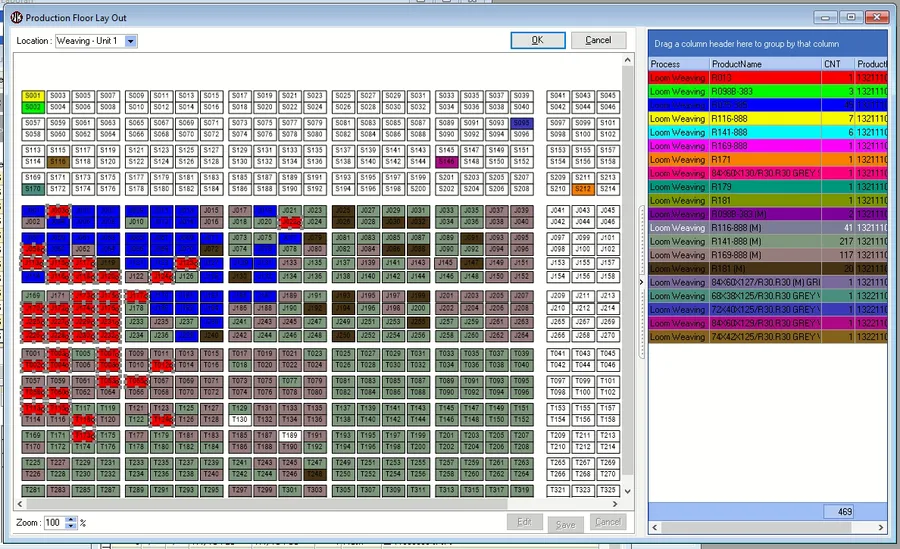Click the disabled Edit button
The height and width of the screenshot is (549, 900).
[x=524, y=522]
